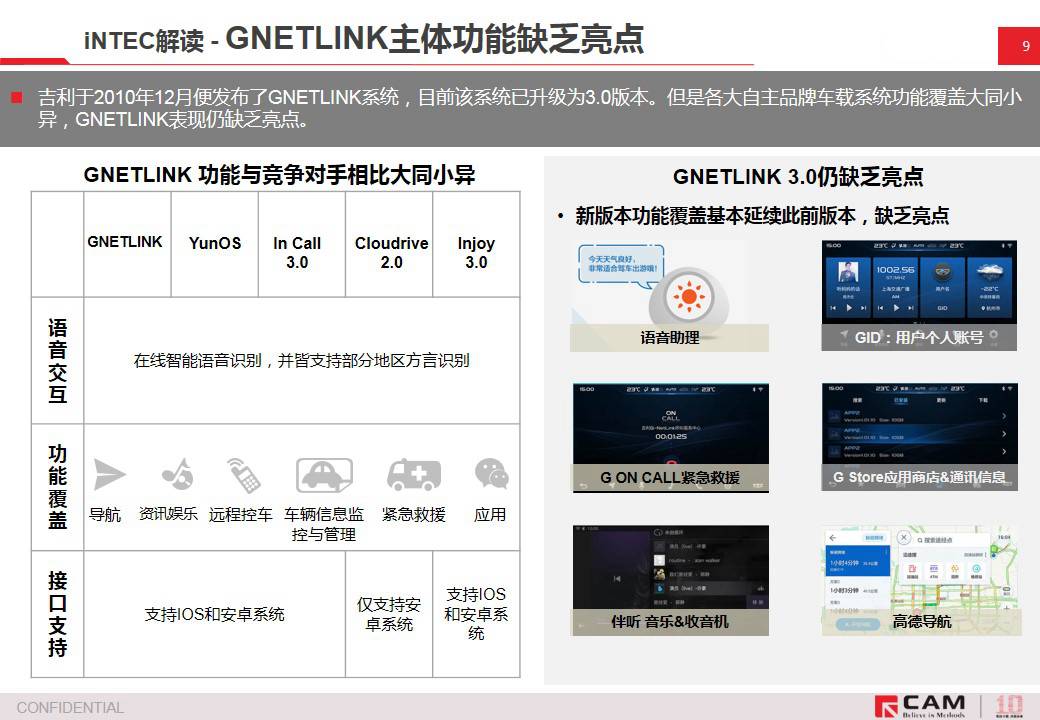The height and width of the screenshot is (720, 1040).
Task: Click the heading GNETLINK 功能与竞争对手相比大同小异
Action: pyautogui.click(x=279, y=175)
